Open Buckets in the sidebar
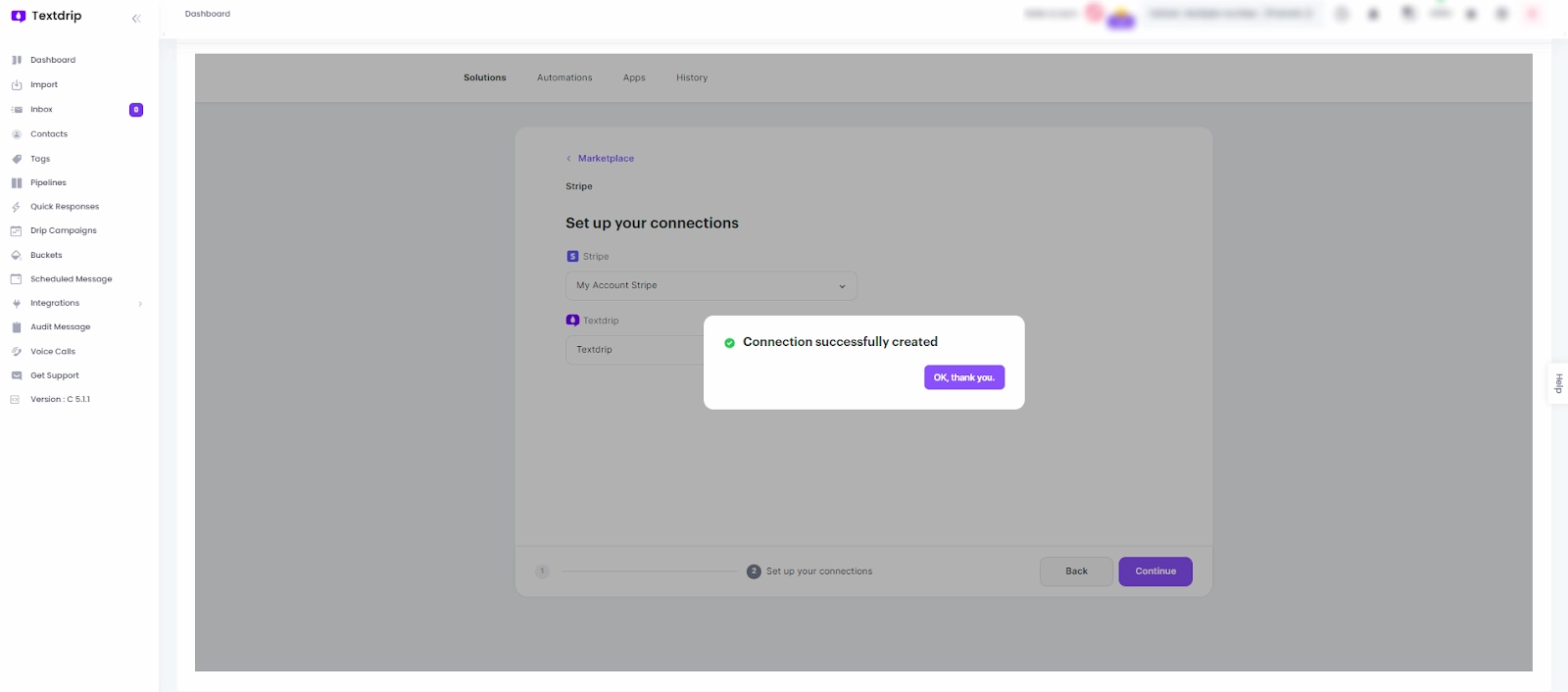This screenshot has height=692, width=1568. [46, 255]
